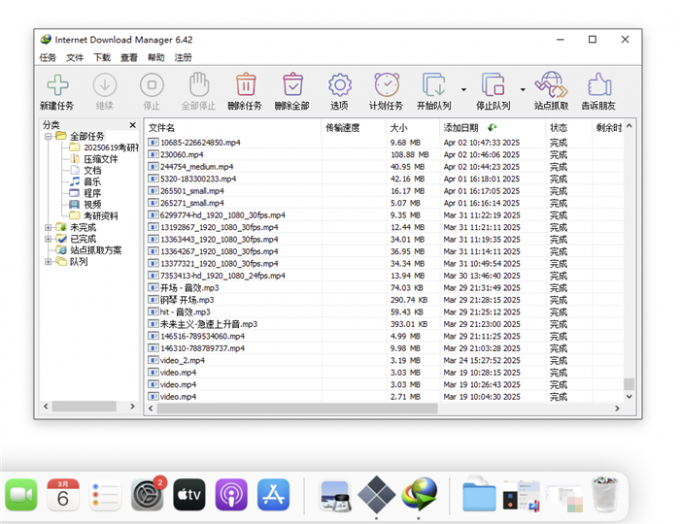
Task: Select the 站点抓取方案 tree item
Action: [96, 250]
